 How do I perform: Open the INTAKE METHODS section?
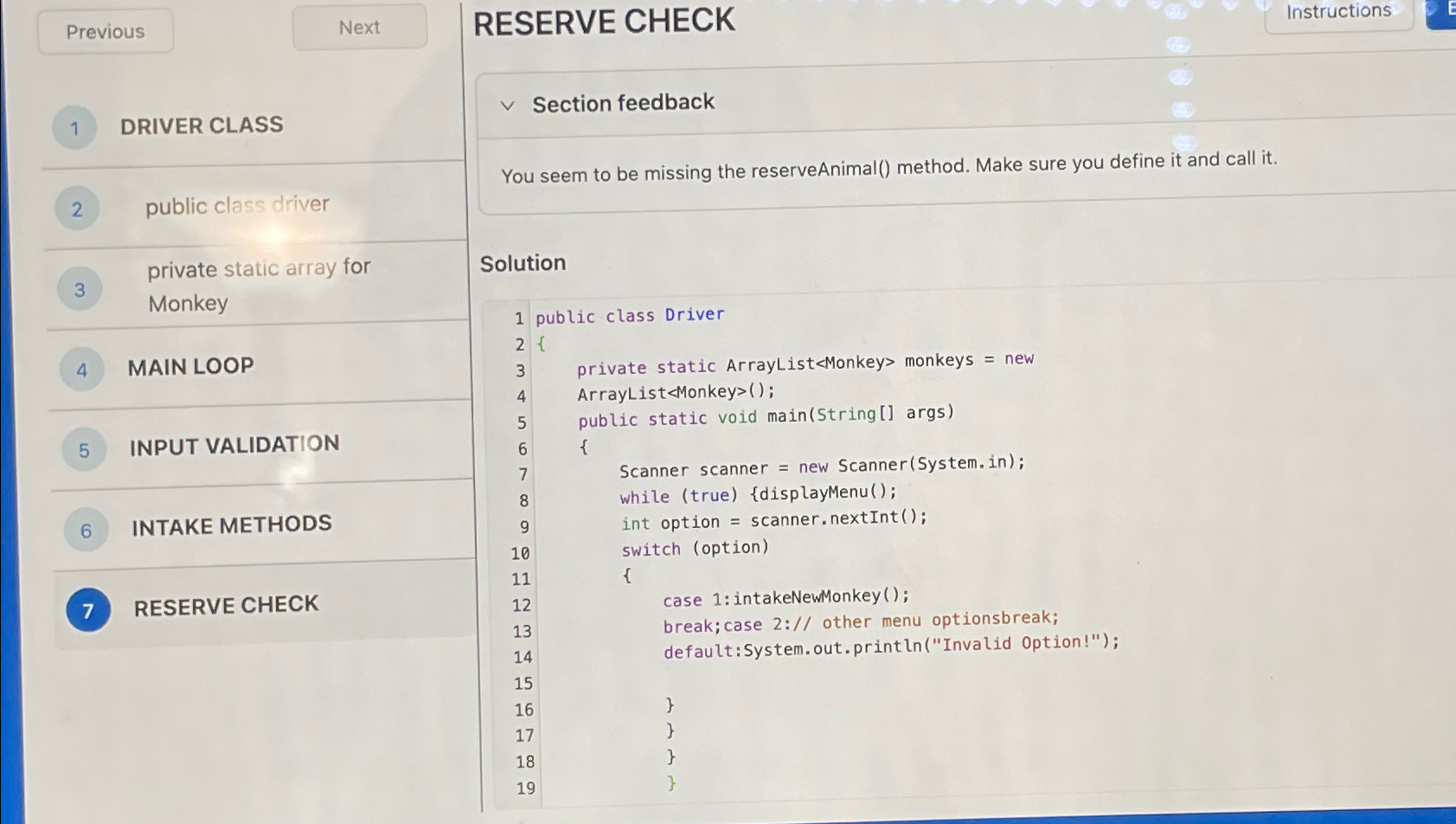(x=232, y=524)
